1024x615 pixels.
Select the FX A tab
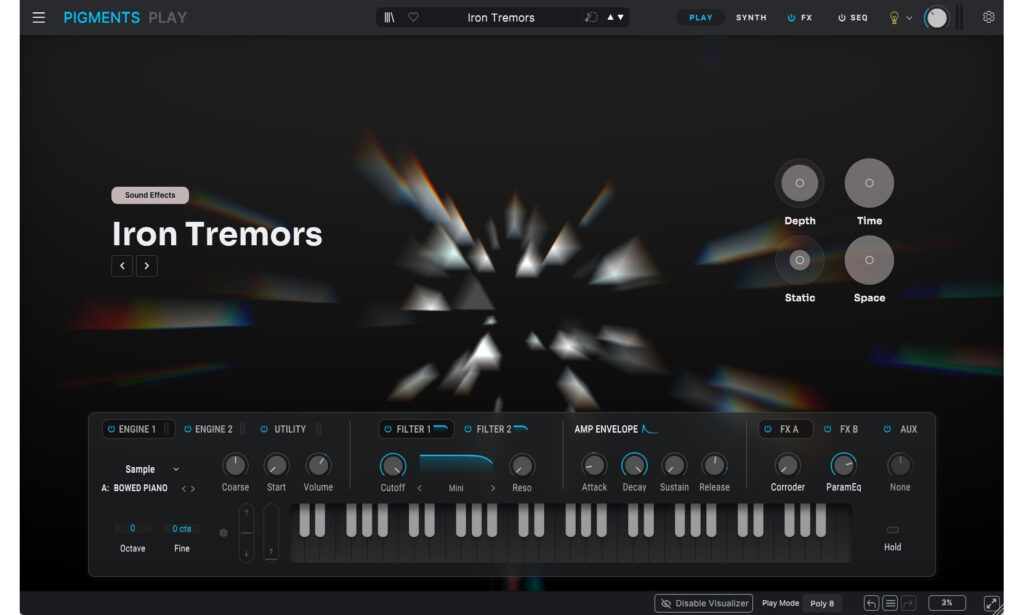[x=786, y=429]
